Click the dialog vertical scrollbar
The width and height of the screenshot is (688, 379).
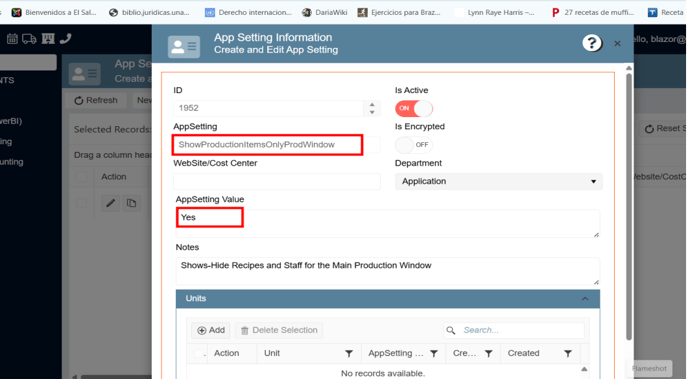[629, 206]
